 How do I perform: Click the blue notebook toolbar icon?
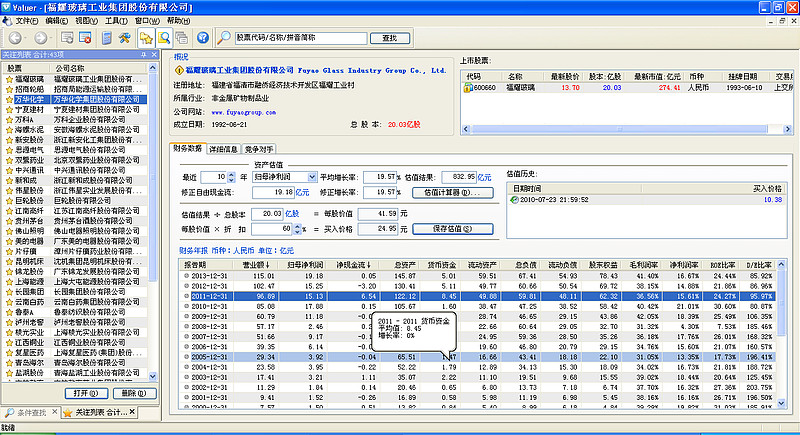point(107,38)
